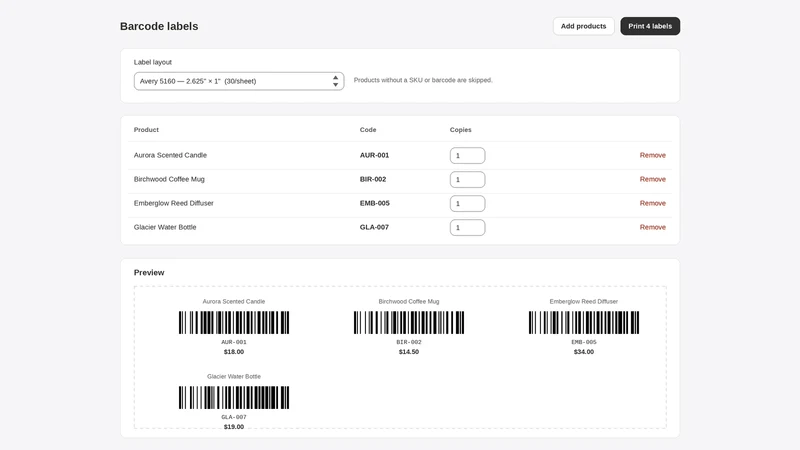Select Glacier Water Bottle in product table

(x=165, y=227)
